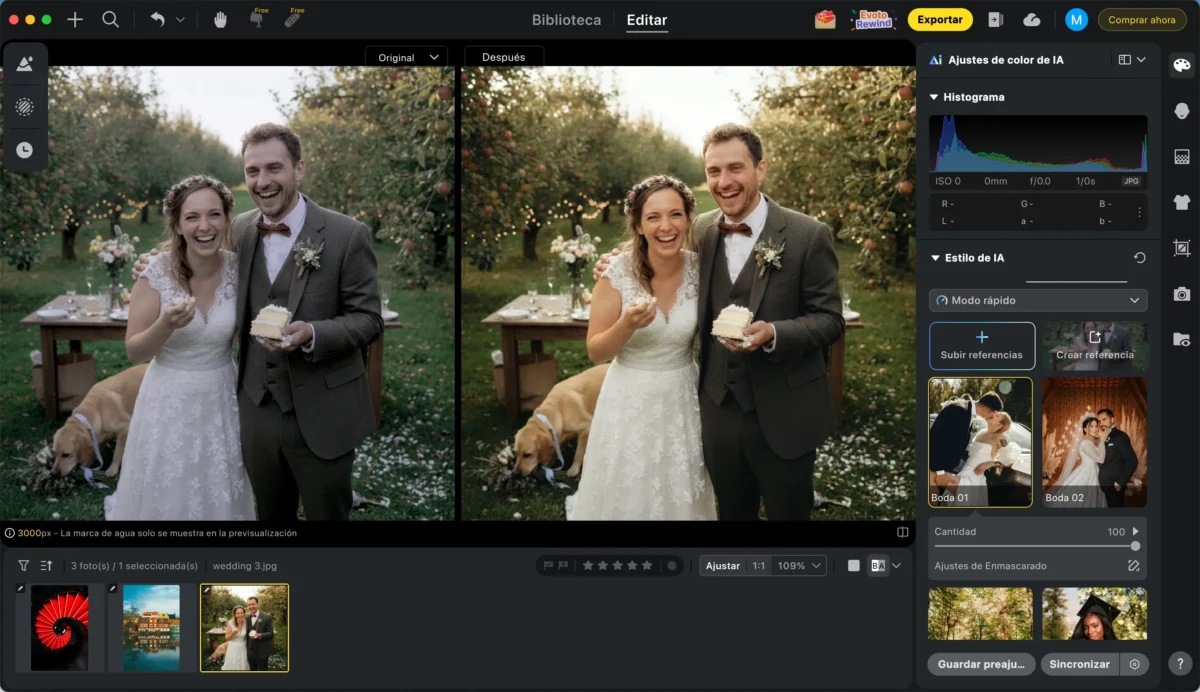This screenshot has height=692, width=1200.
Task: Switch to single image view square
Action: coord(853,566)
